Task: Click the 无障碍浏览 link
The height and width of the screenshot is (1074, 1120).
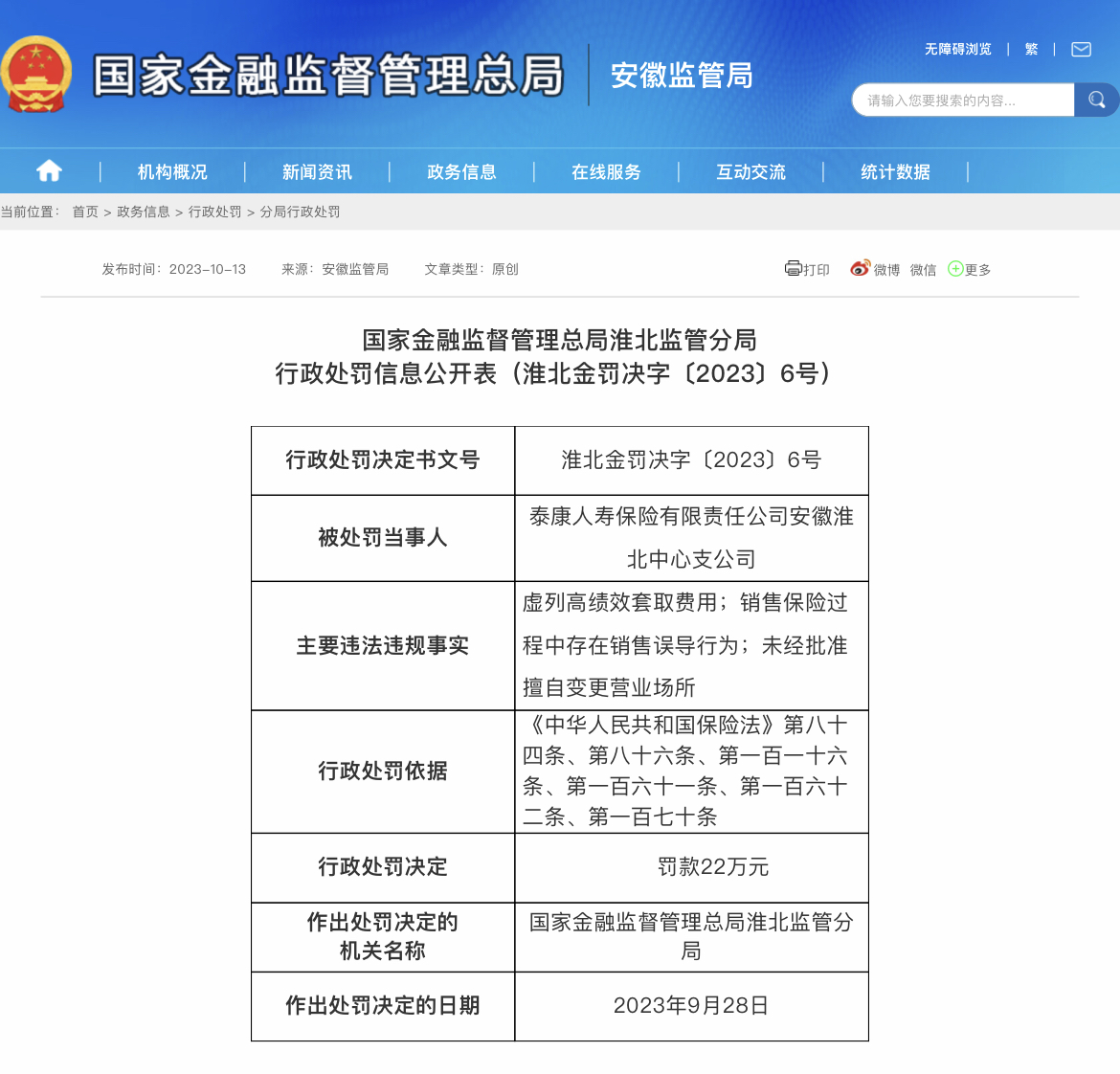Action: 958,49
